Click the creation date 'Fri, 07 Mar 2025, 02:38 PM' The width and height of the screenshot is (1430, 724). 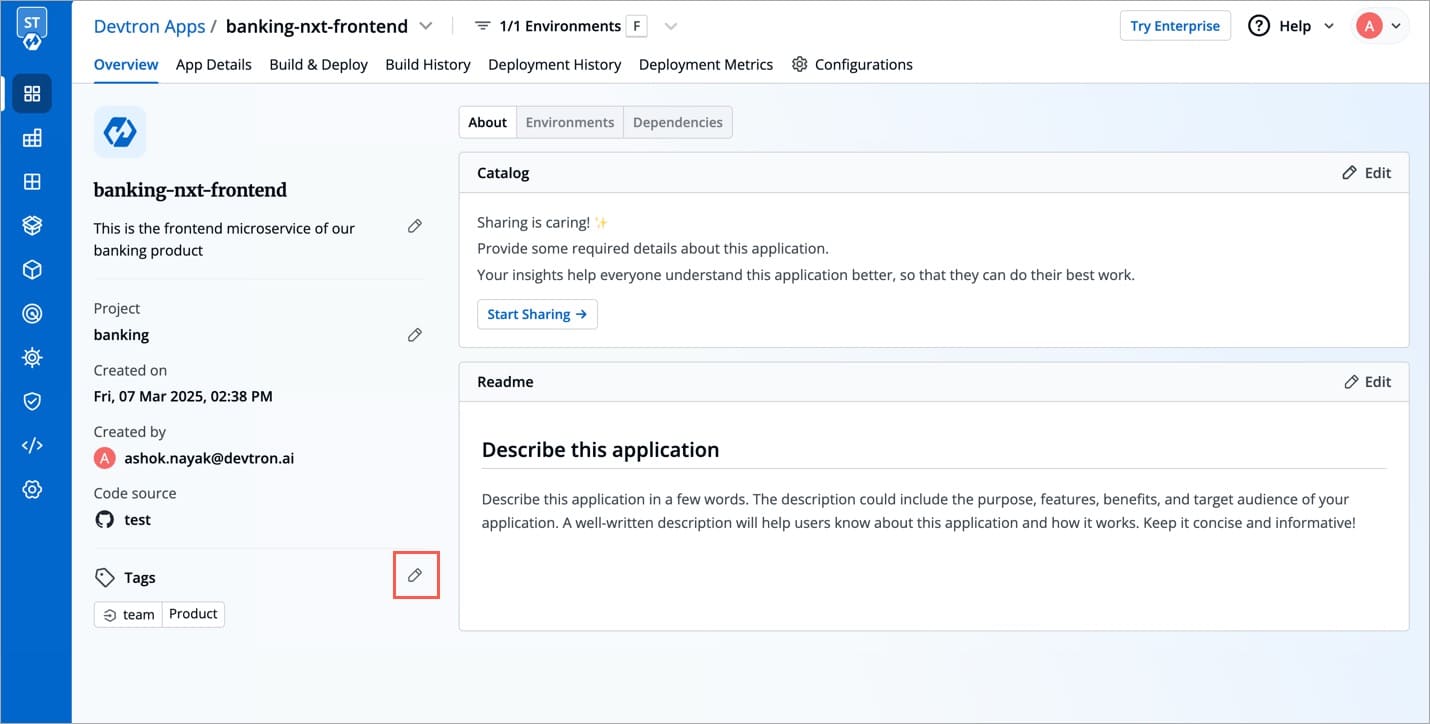[x=183, y=396]
